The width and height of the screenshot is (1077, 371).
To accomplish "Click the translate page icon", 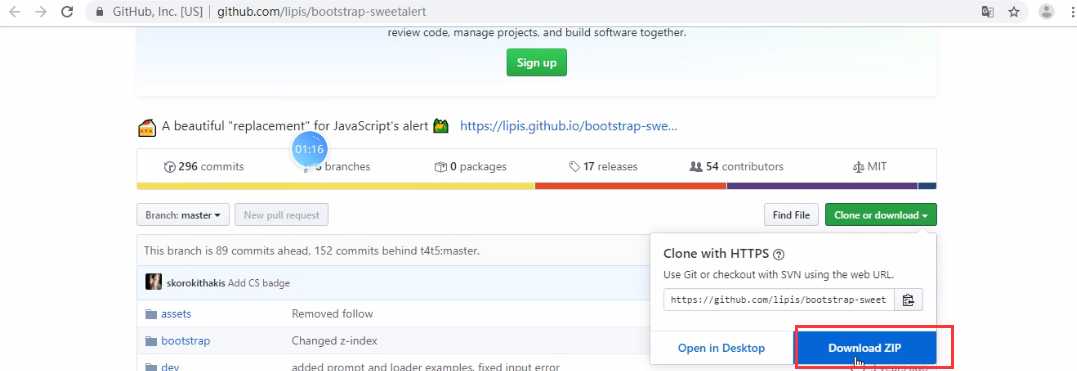I will pos(988,12).
